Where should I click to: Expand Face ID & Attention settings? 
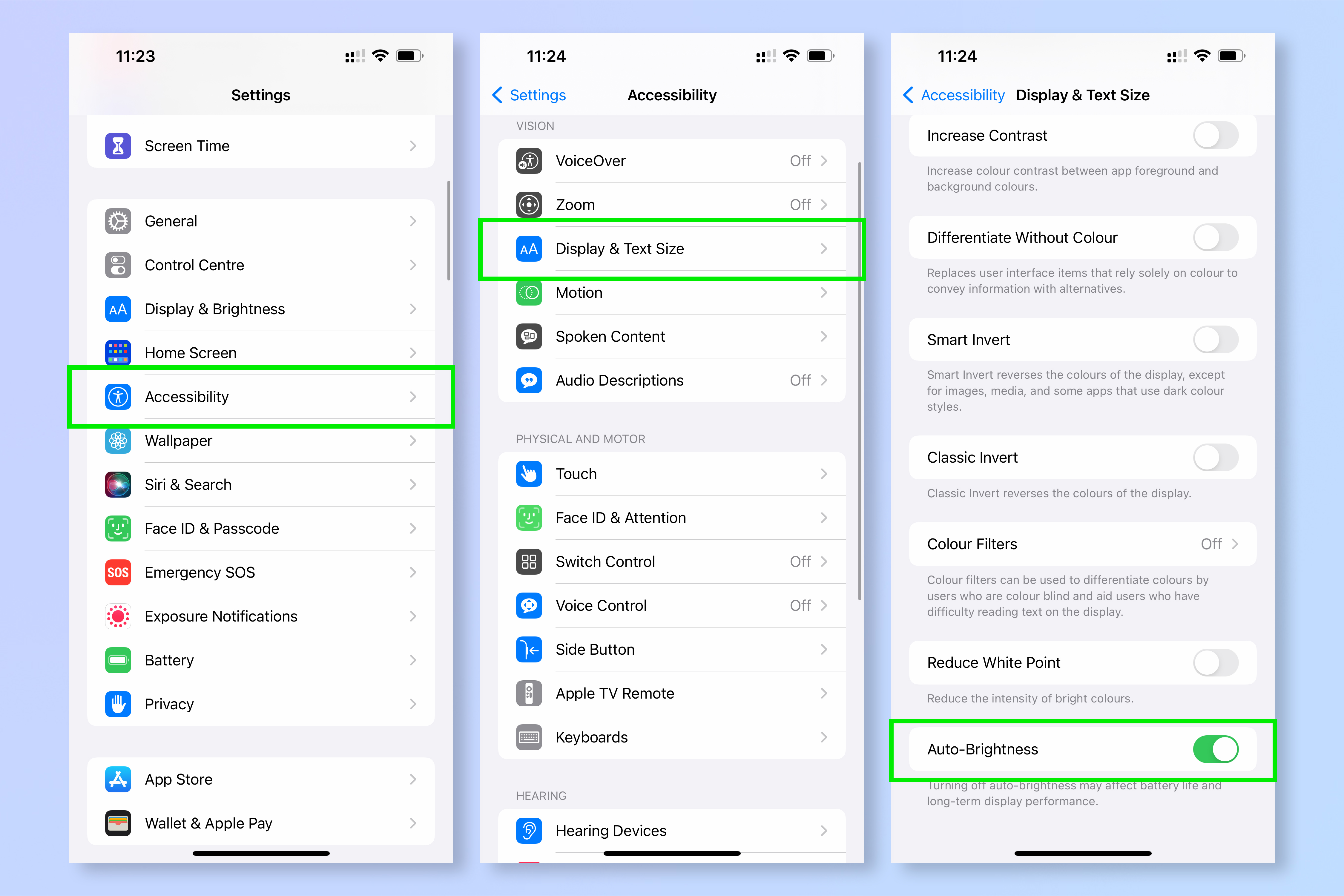672,517
